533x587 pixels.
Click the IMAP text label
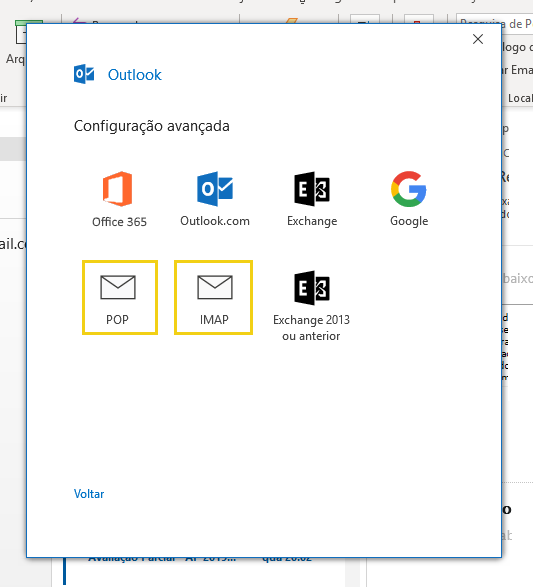(x=214, y=320)
